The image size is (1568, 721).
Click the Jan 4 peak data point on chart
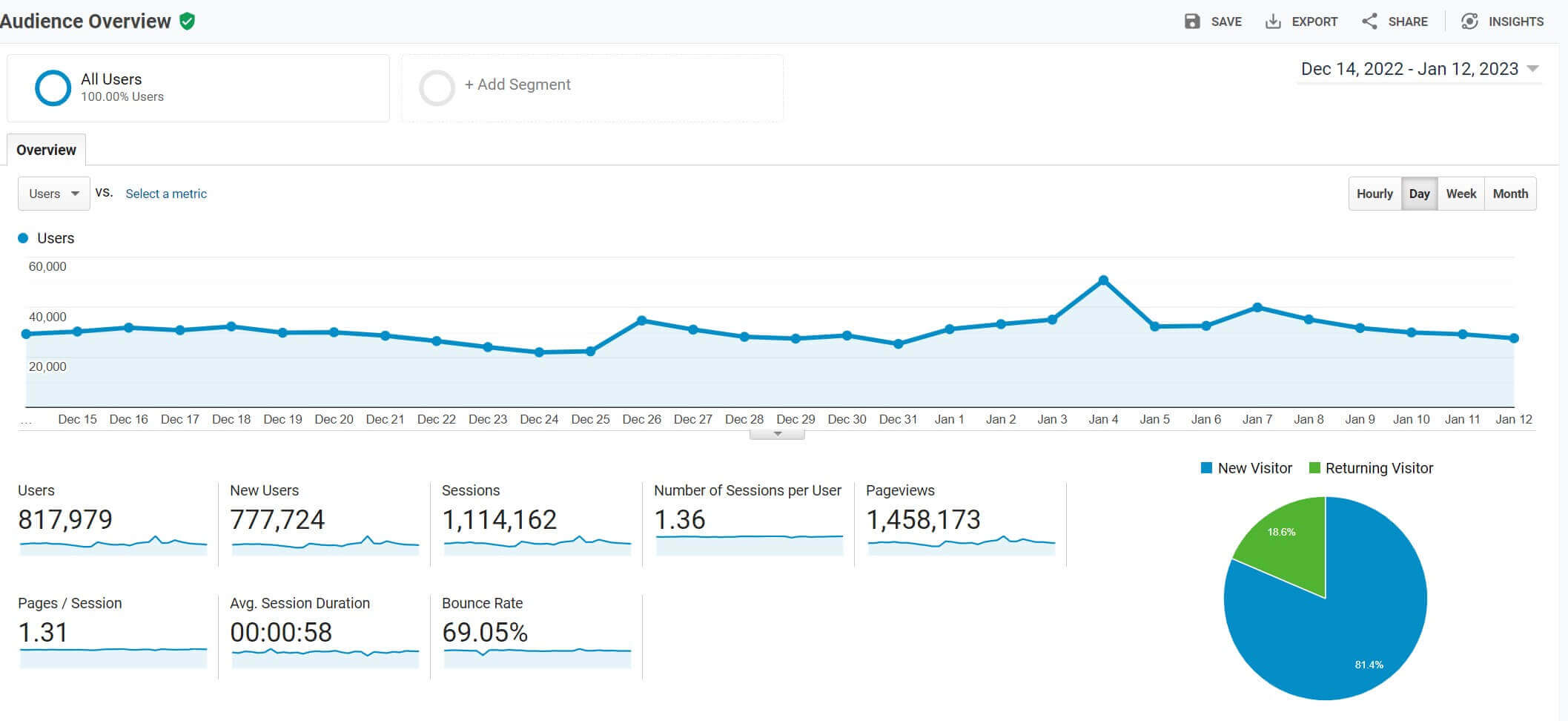(x=1104, y=279)
